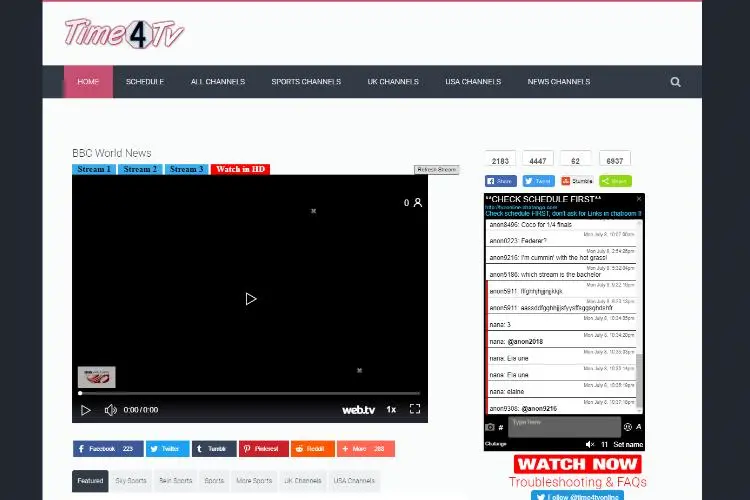Screen dimensions: 750x500
Task: Select the Sports tab
Action: (214, 481)
